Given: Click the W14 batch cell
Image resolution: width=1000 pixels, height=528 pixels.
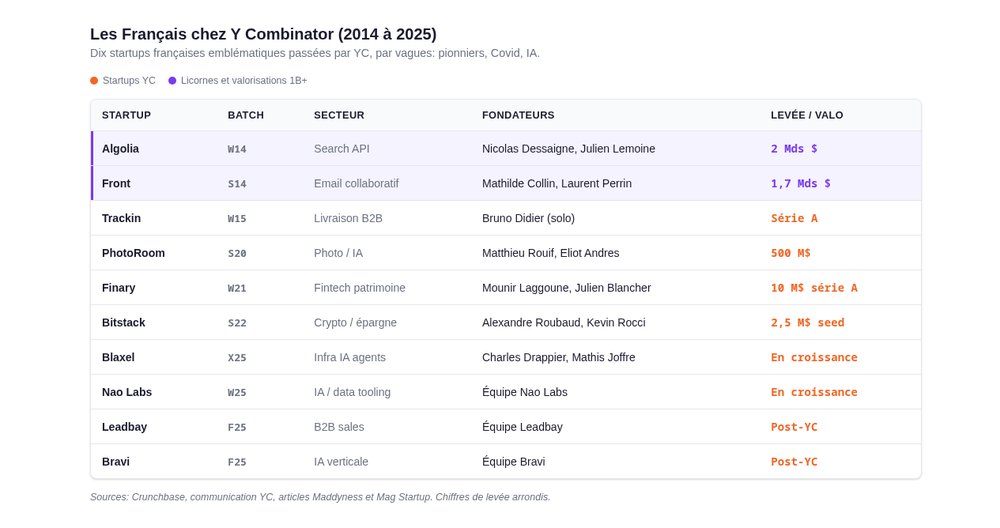Looking at the screenshot, I should coord(237,149).
